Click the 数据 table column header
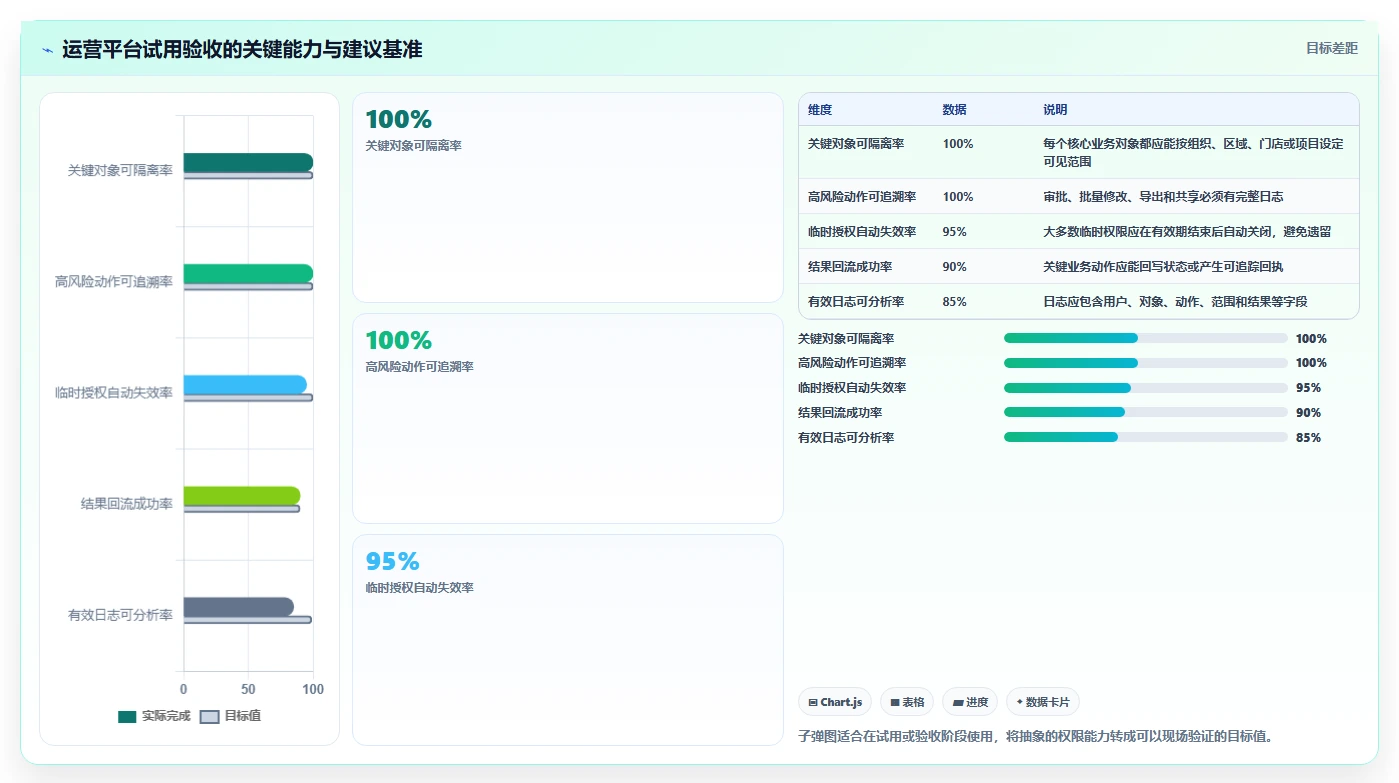1399x783 pixels. point(955,109)
